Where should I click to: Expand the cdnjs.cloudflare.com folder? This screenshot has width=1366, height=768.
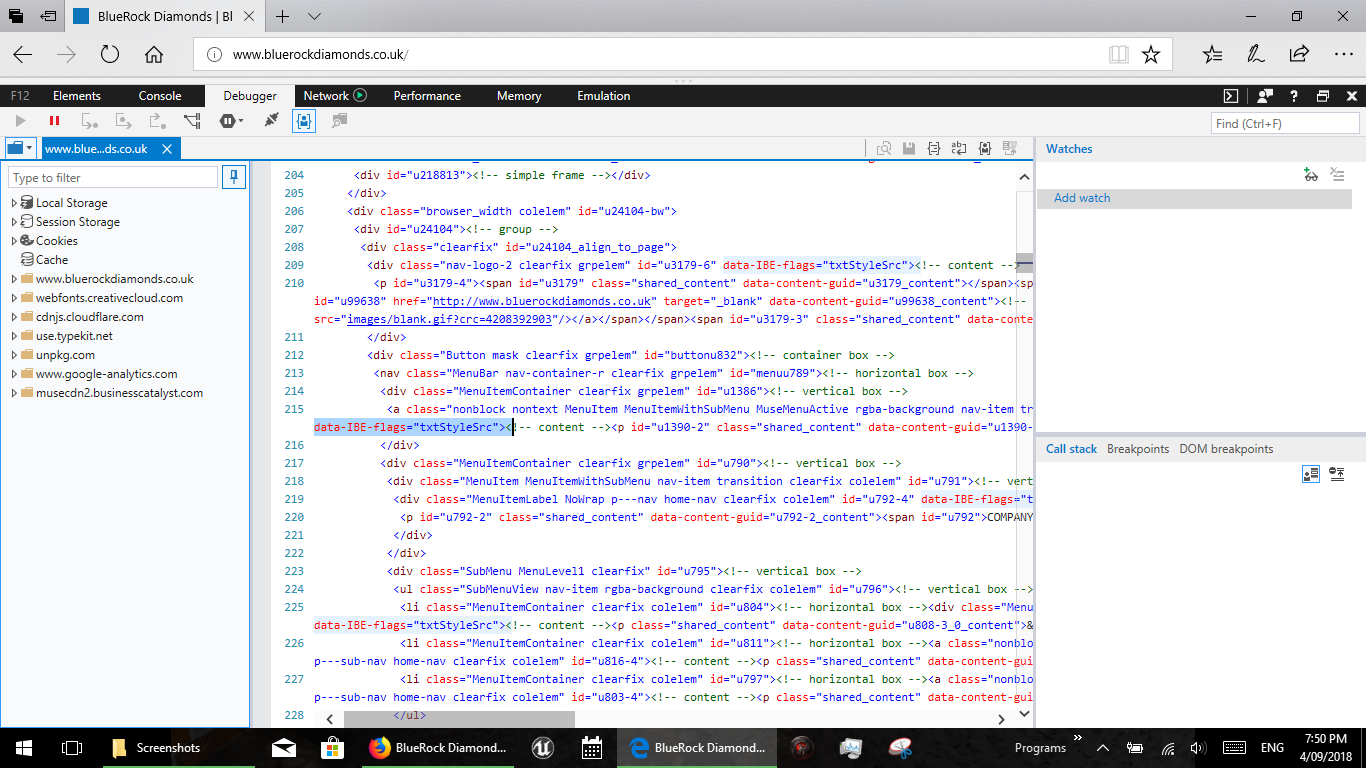(14, 317)
